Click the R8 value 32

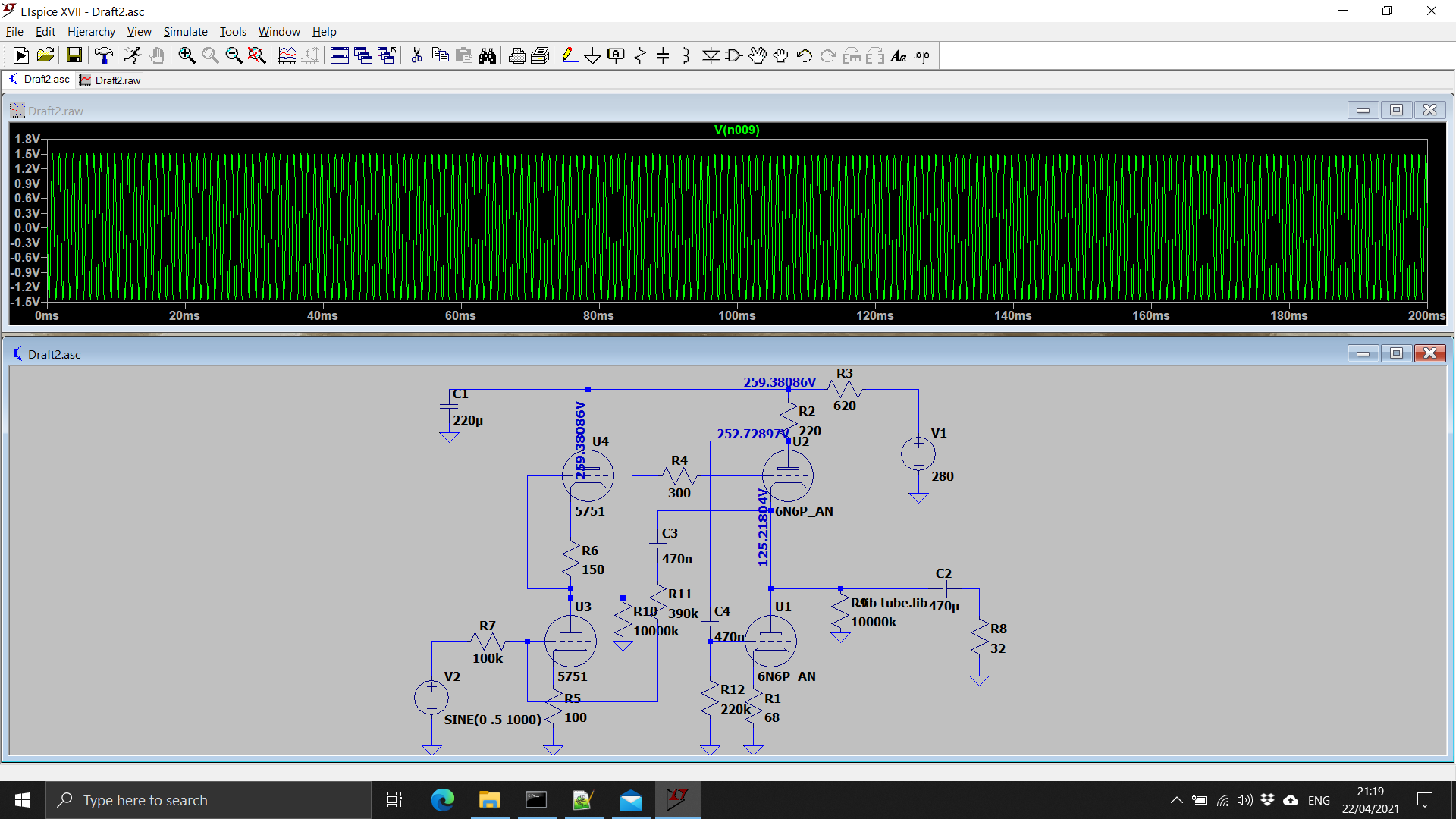coord(998,648)
